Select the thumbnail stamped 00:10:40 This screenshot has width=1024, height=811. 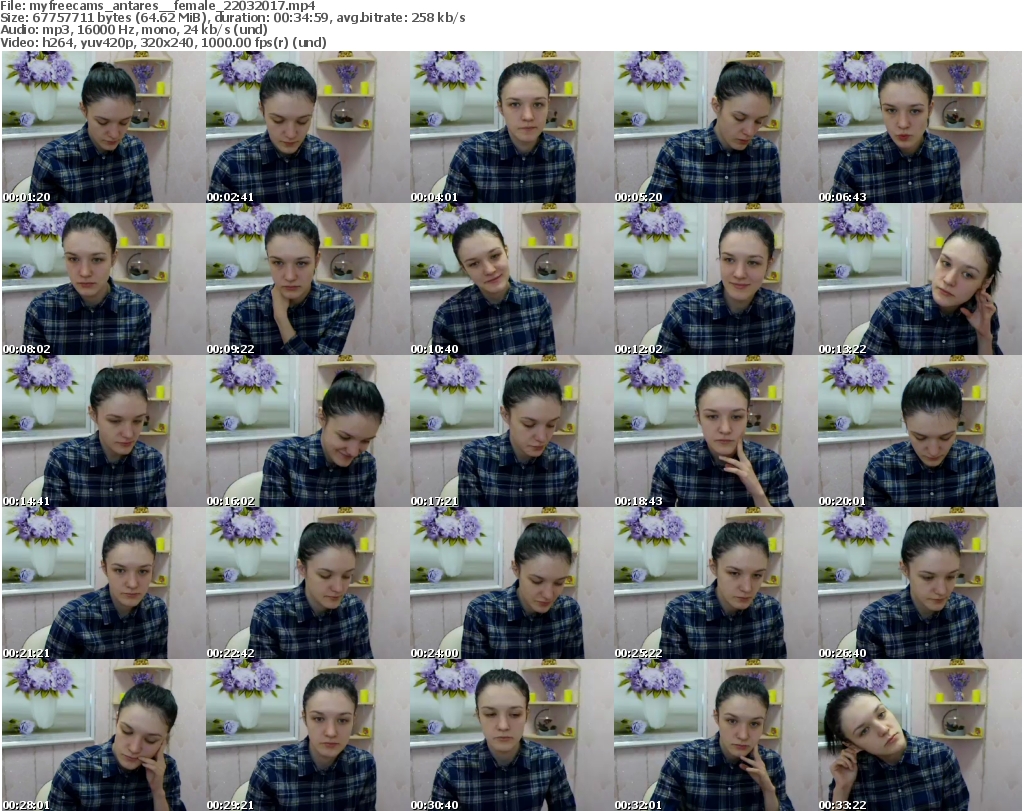click(511, 279)
